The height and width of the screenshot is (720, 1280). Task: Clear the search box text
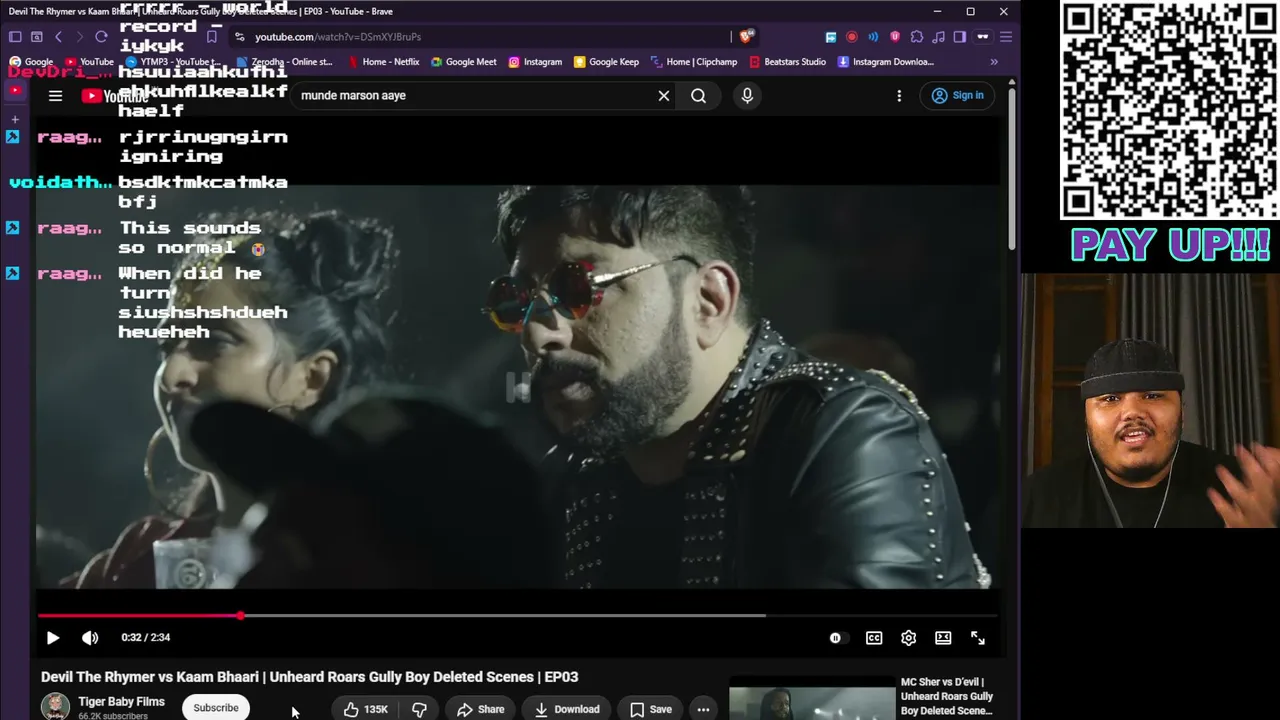tap(664, 96)
